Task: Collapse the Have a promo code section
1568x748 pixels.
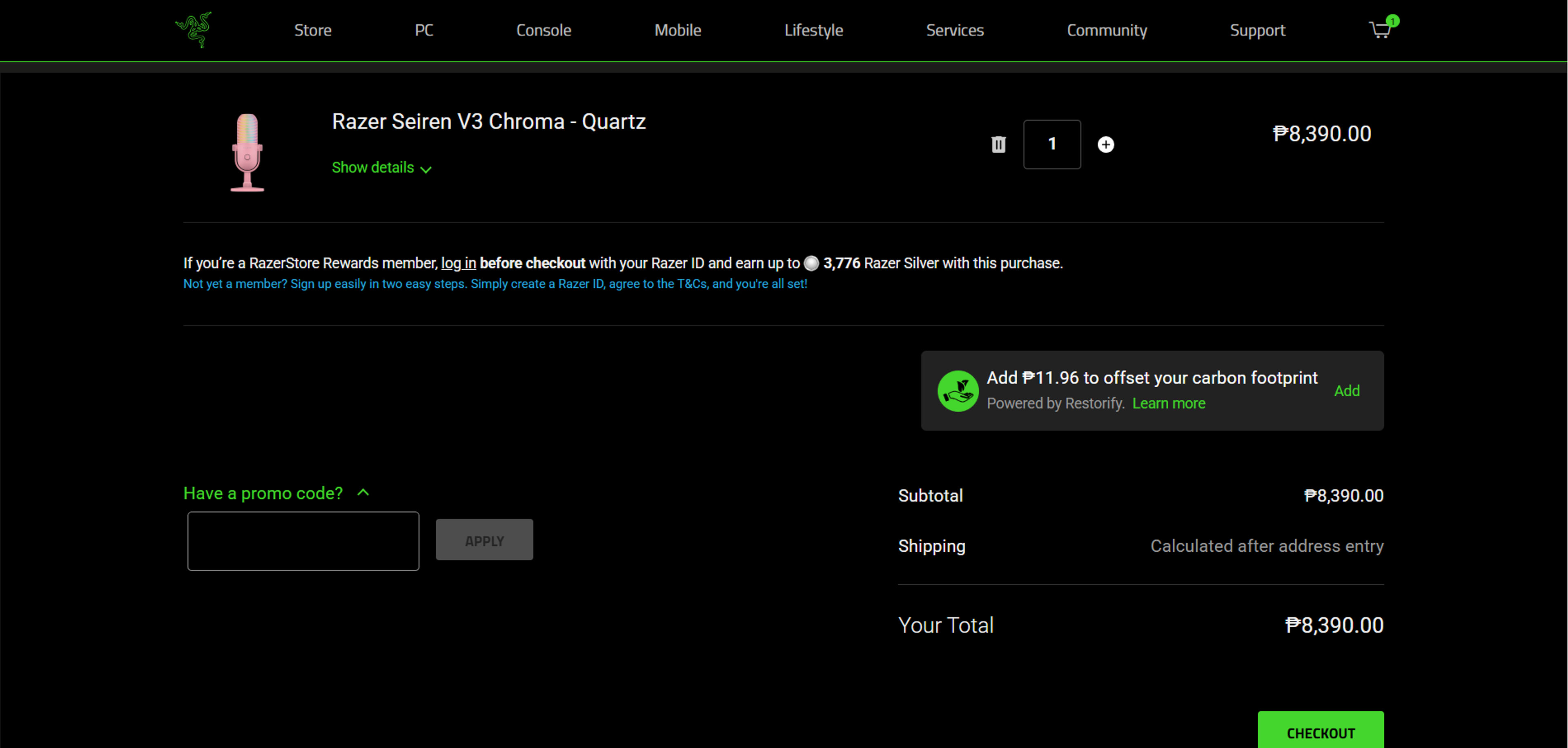Action: [276, 493]
